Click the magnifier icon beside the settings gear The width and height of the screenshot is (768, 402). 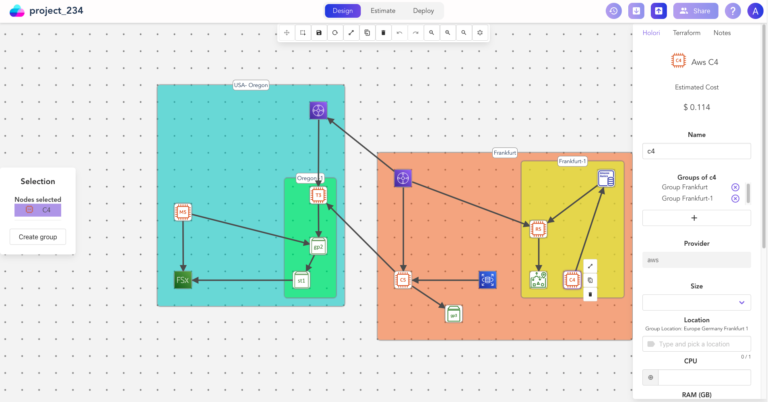point(463,33)
